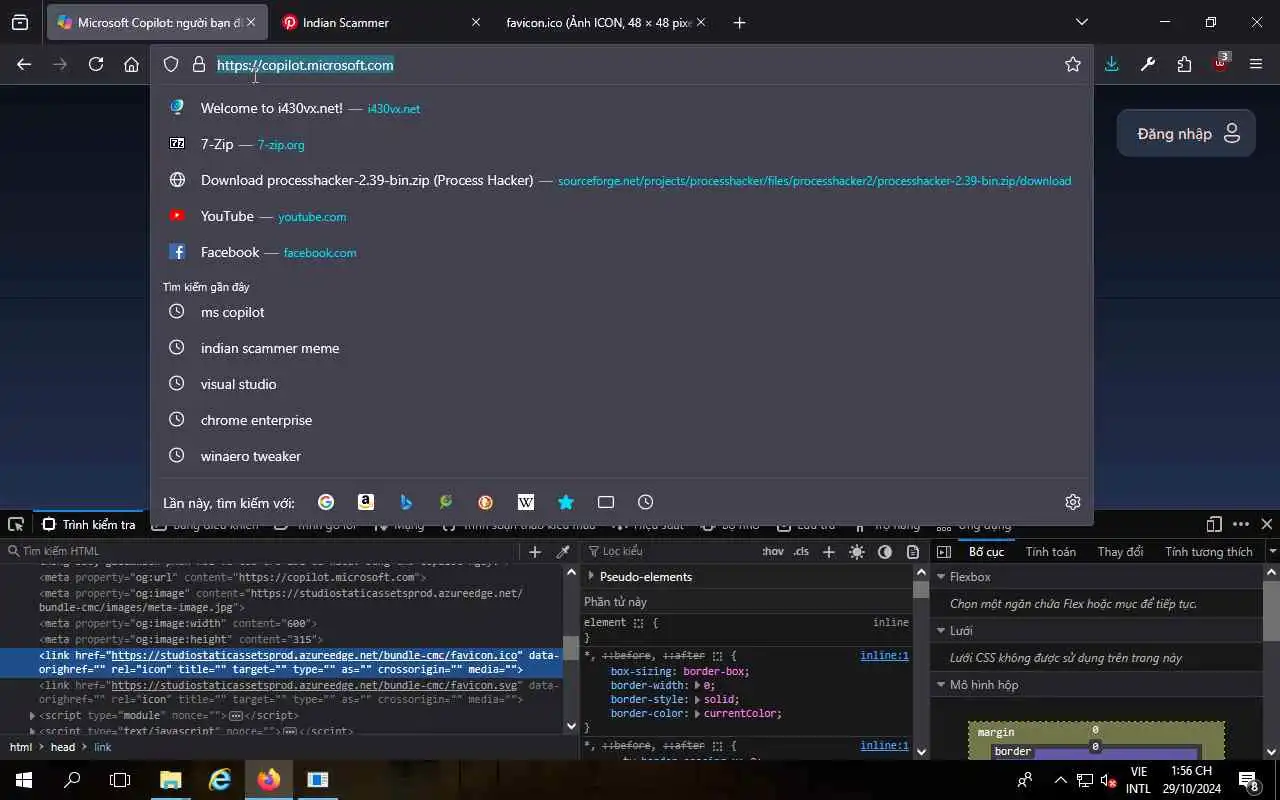Screen dimensions: 1280x800
Task: Toggle dark color scheme simulation
Action: coord(885,551)
